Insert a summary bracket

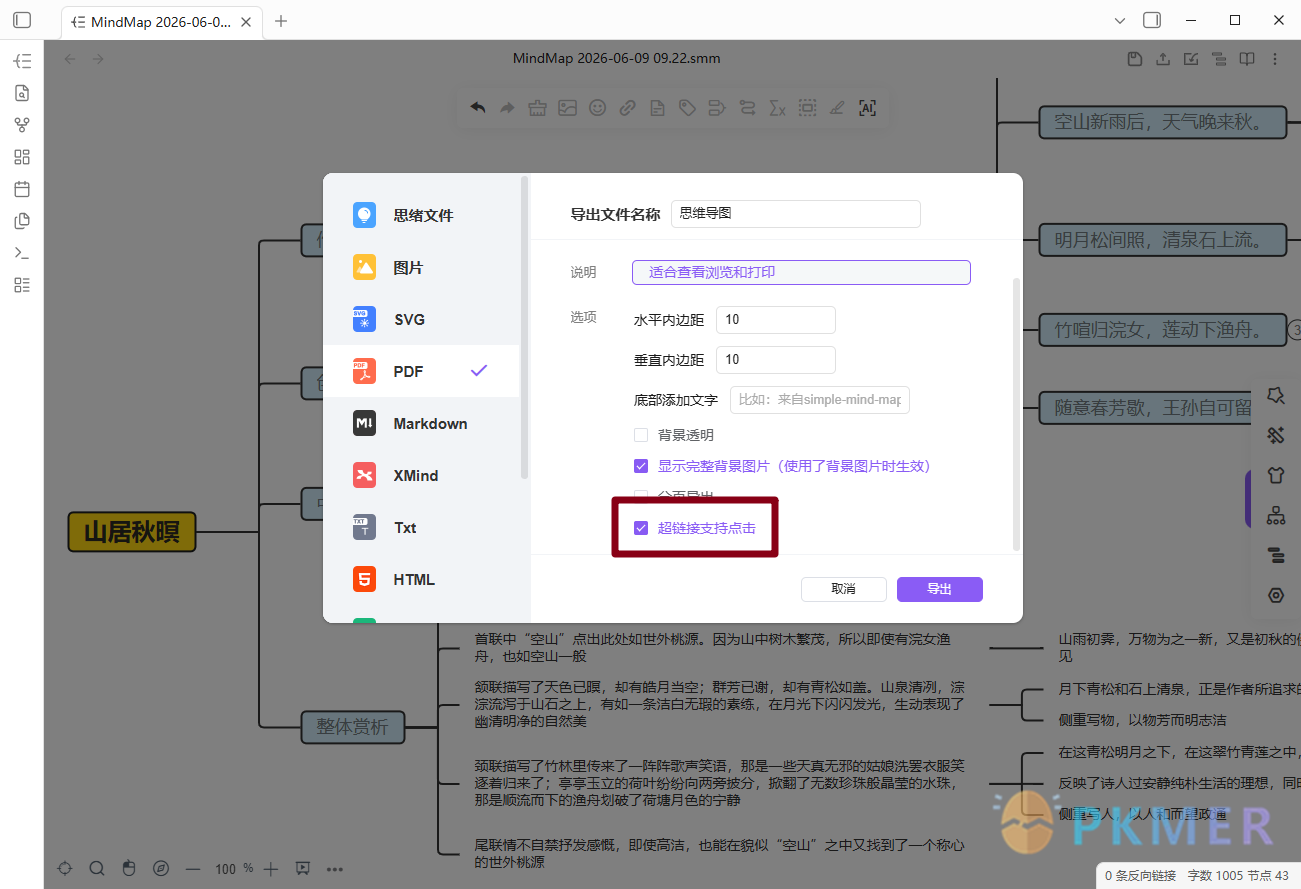pyautogui.click(x=717, y=108)
